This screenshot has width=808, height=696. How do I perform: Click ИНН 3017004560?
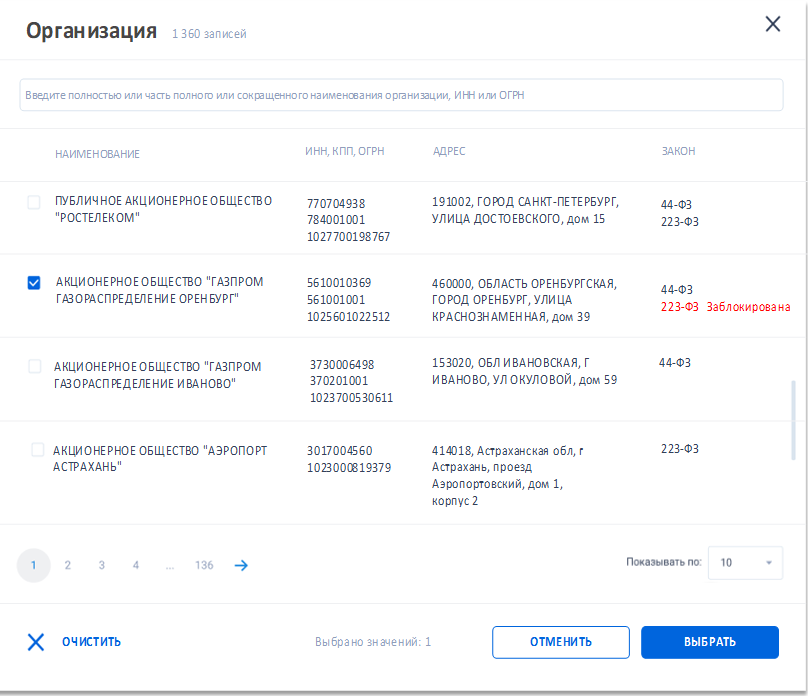340,451
